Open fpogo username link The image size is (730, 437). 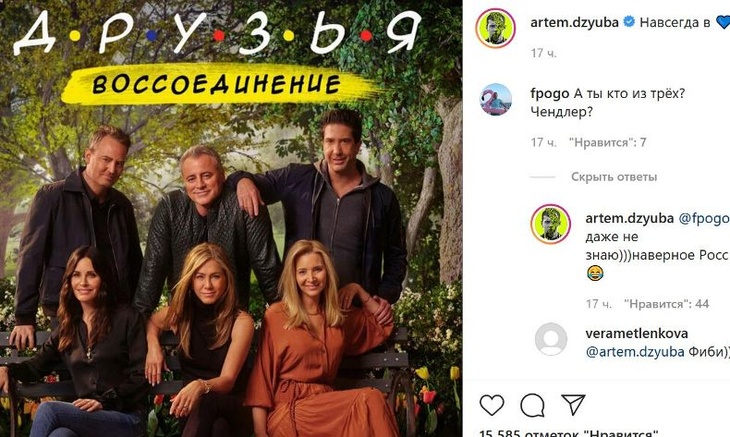(x=550, y=94)
